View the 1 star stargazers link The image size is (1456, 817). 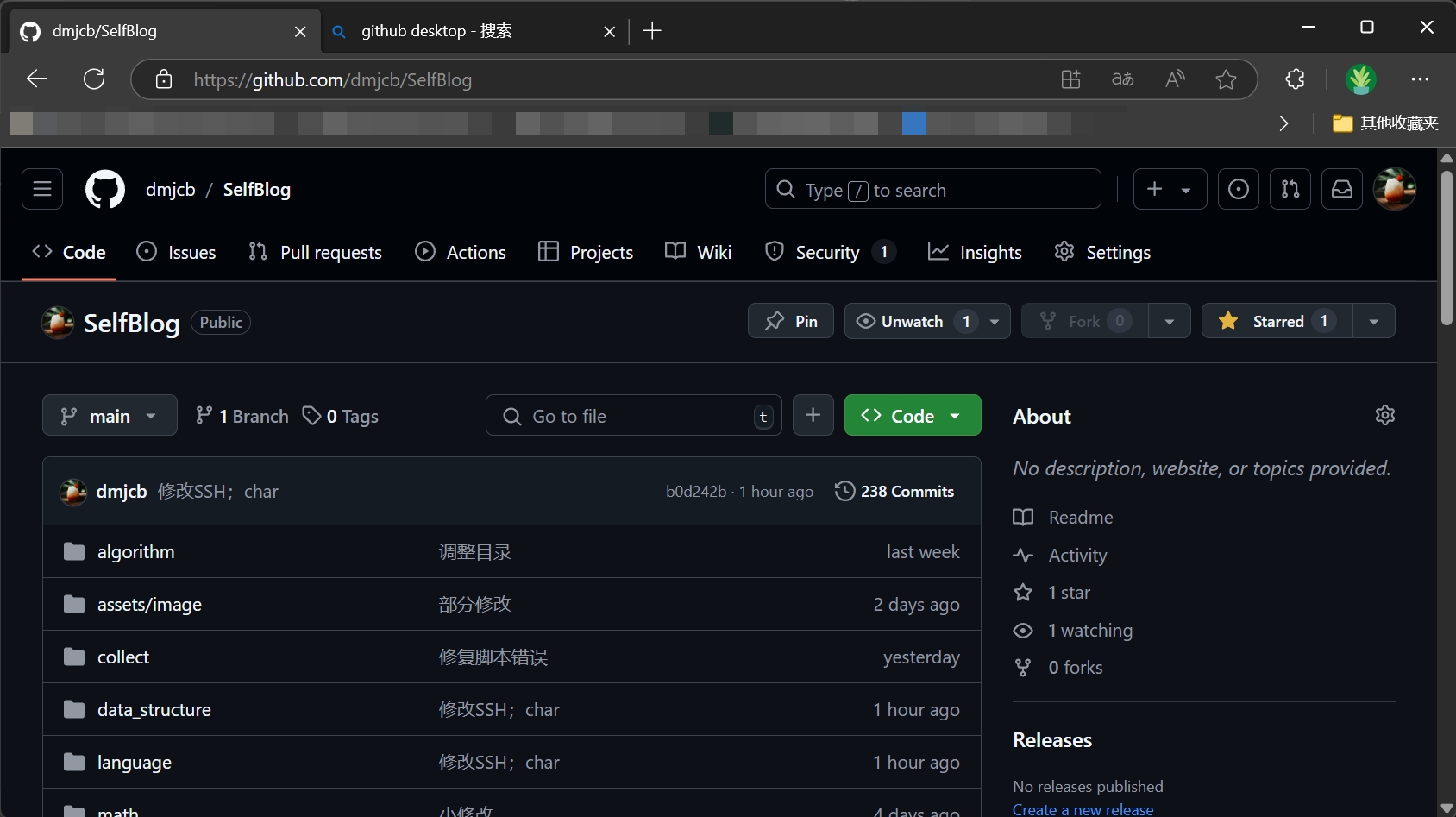[x=1052, y=592]
